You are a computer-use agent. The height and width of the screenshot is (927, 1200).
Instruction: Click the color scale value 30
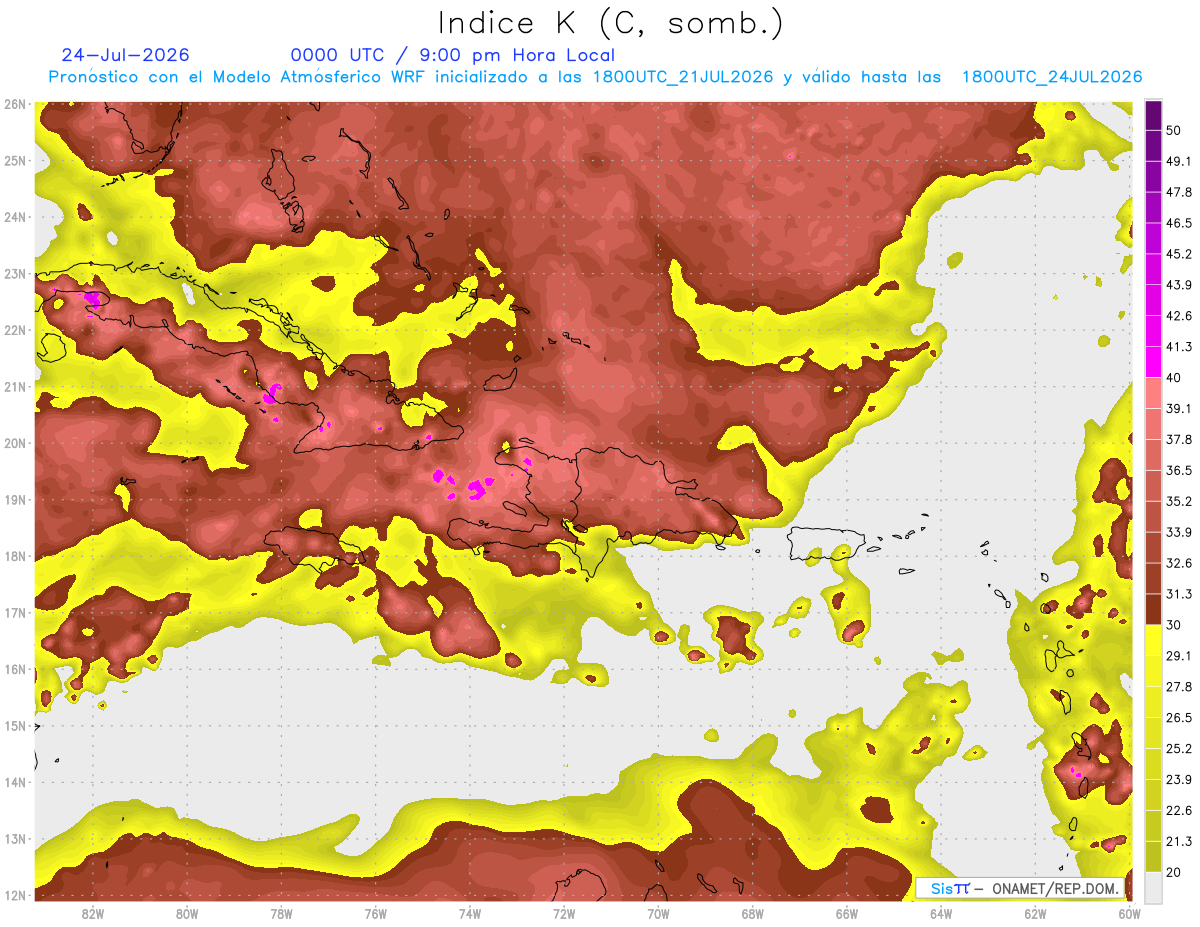click(x=1175, y=625)
